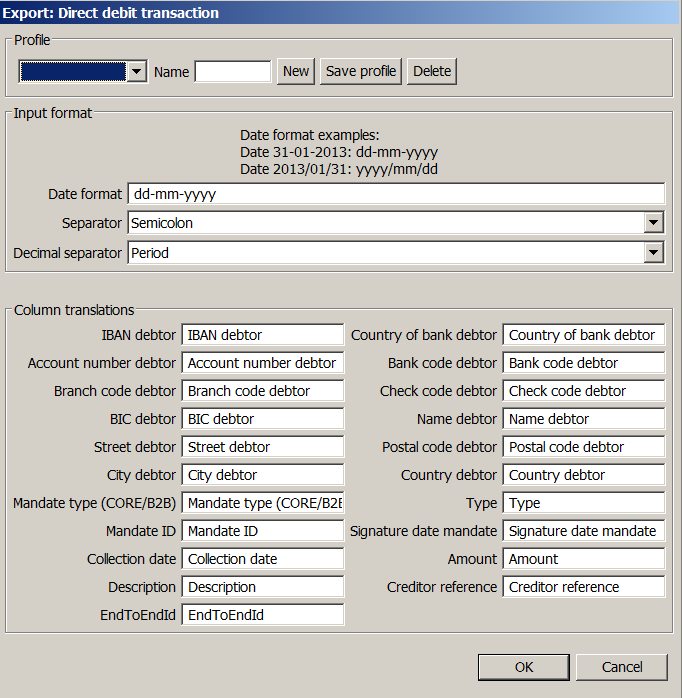The image size is (682, 698).
Task: Click the 'Input format' group label
Action: pyautogui.click(x=53, y=113)
